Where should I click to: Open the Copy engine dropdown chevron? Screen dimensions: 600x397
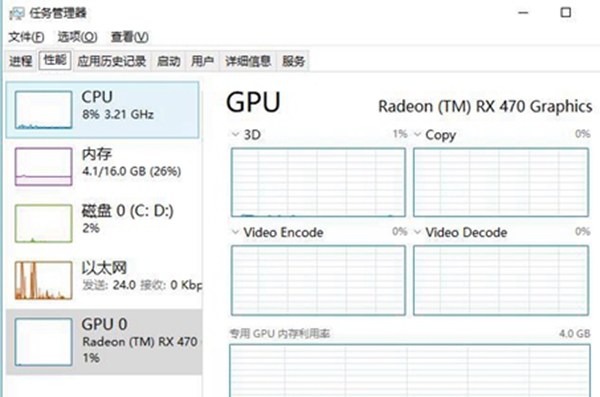click(x=417, y=134)
